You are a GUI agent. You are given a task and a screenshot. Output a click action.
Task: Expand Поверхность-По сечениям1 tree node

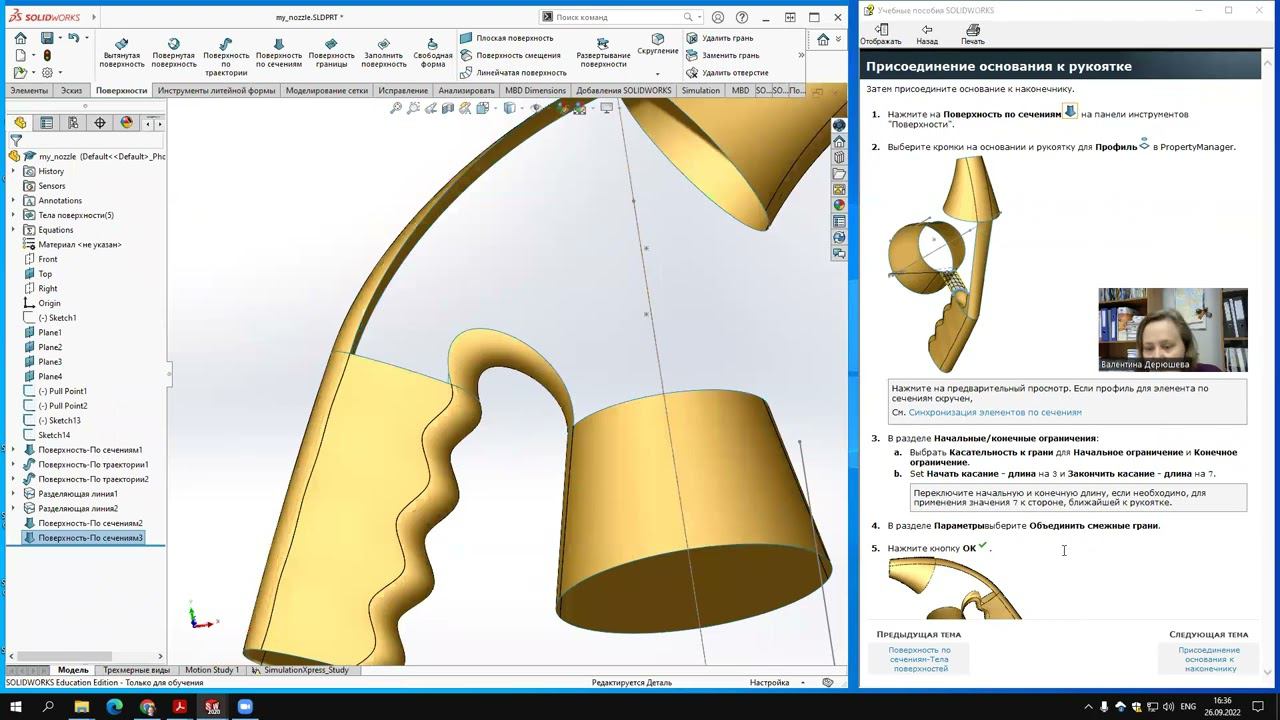pos(14,450)
